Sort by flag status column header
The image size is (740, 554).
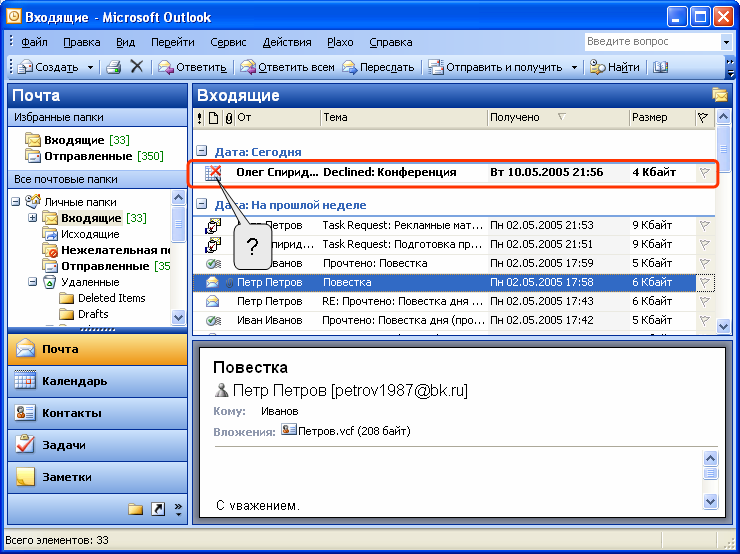coord(703,118)
